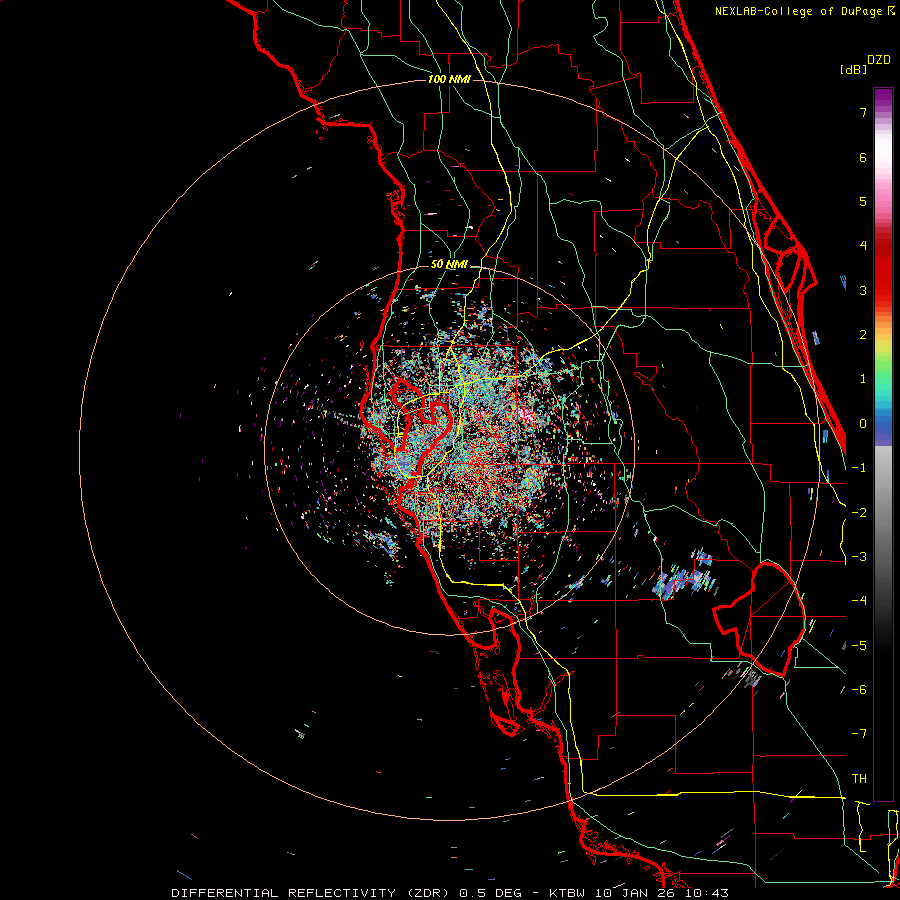This screenshot has width=900, height=900.
Task: Click the KTBW radar site identifier
Action: (568, 893)
